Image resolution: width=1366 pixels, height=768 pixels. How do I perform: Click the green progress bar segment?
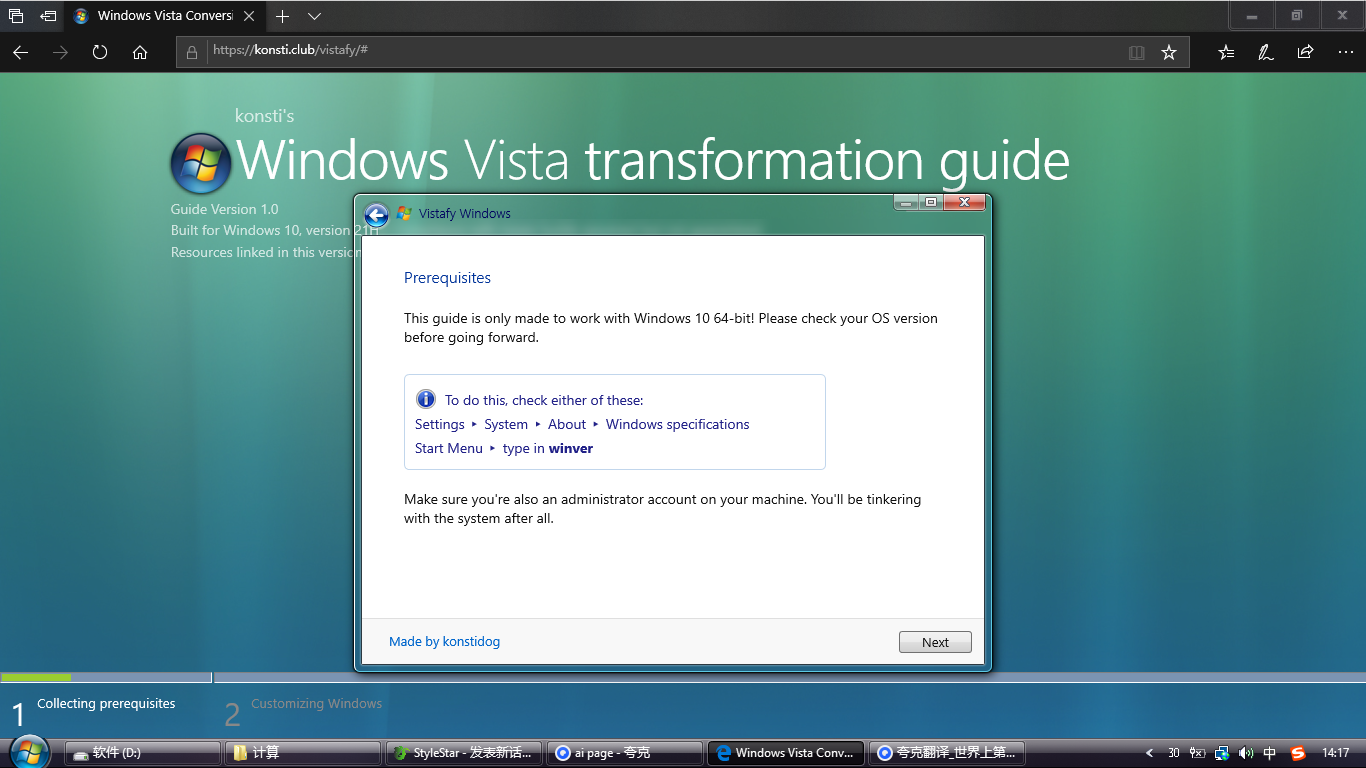36,677
